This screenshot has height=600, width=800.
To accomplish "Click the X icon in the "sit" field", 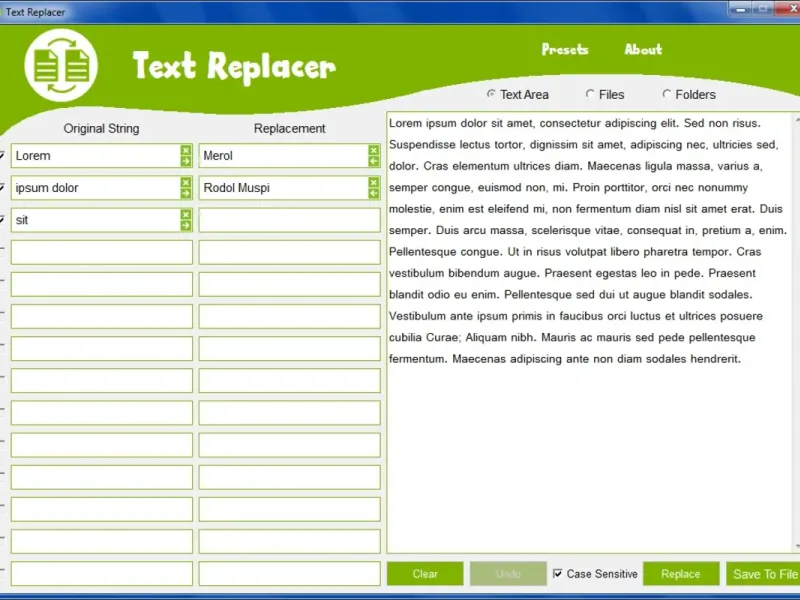I will pos(186,214).
